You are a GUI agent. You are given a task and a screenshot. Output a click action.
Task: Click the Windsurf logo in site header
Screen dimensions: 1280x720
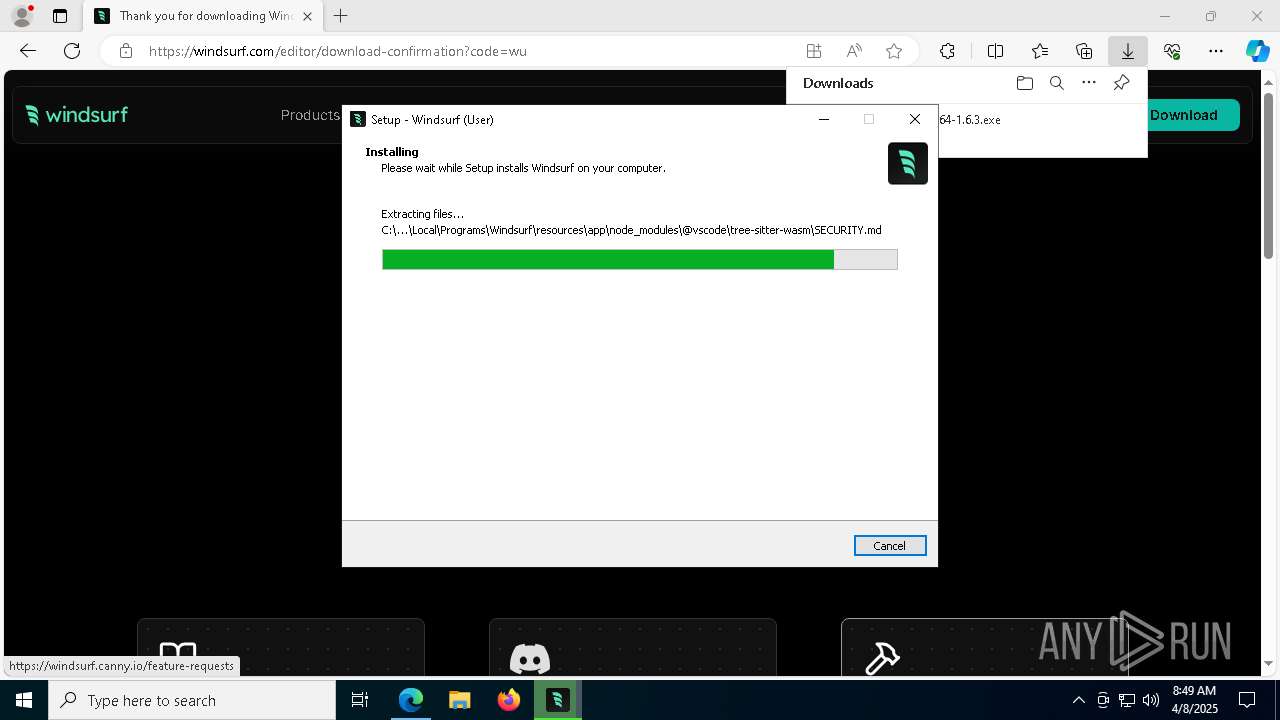click(77, 115)
